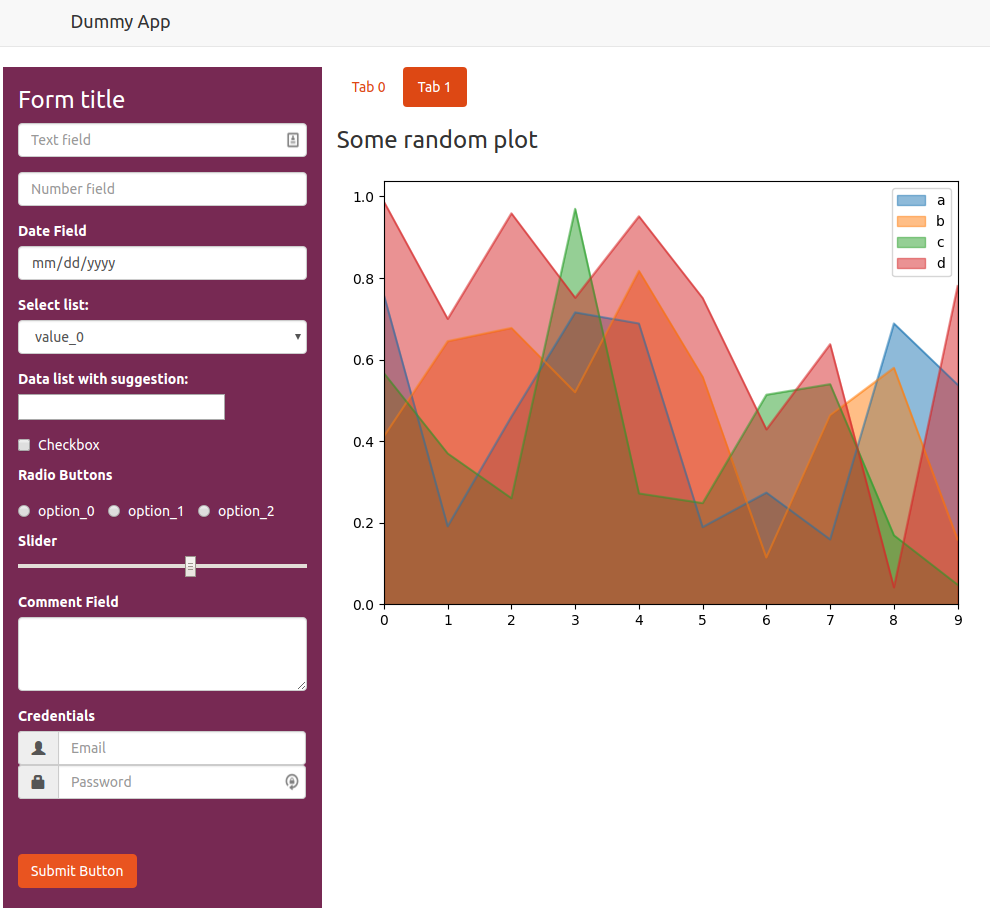Click the lock icon beside Password field
990x924 pixels.
pos(38,782)
